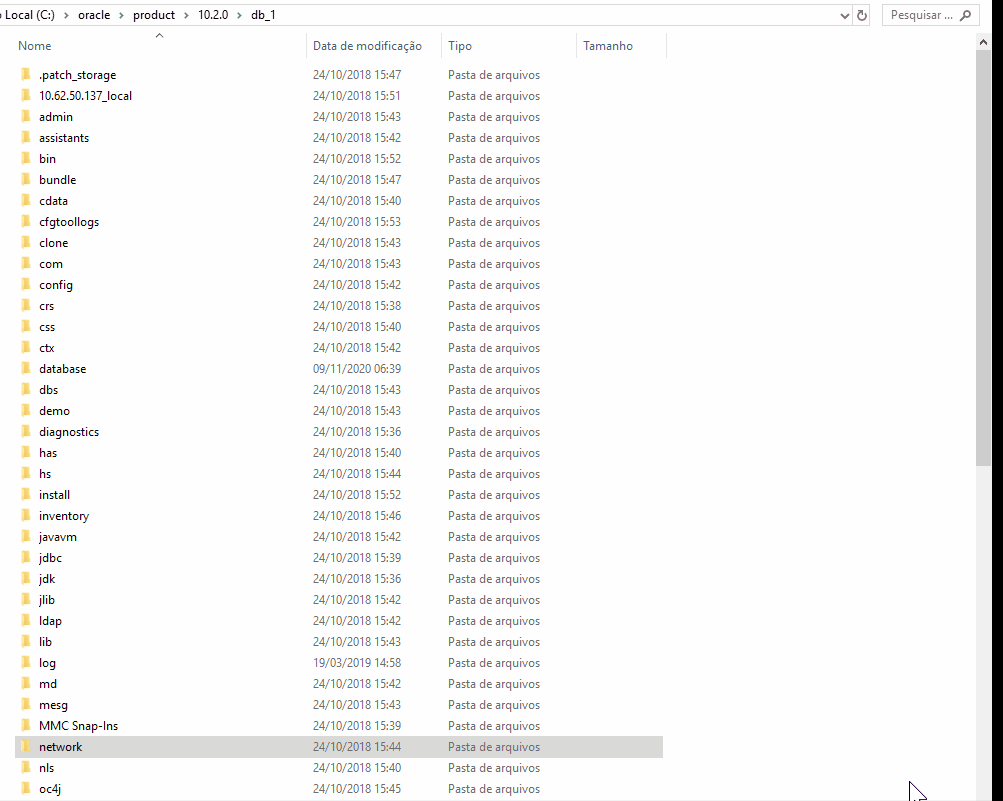Click Pasta de arquivos in the nls row
Viewport: 1003px width, 801px height.
[494, 768]
